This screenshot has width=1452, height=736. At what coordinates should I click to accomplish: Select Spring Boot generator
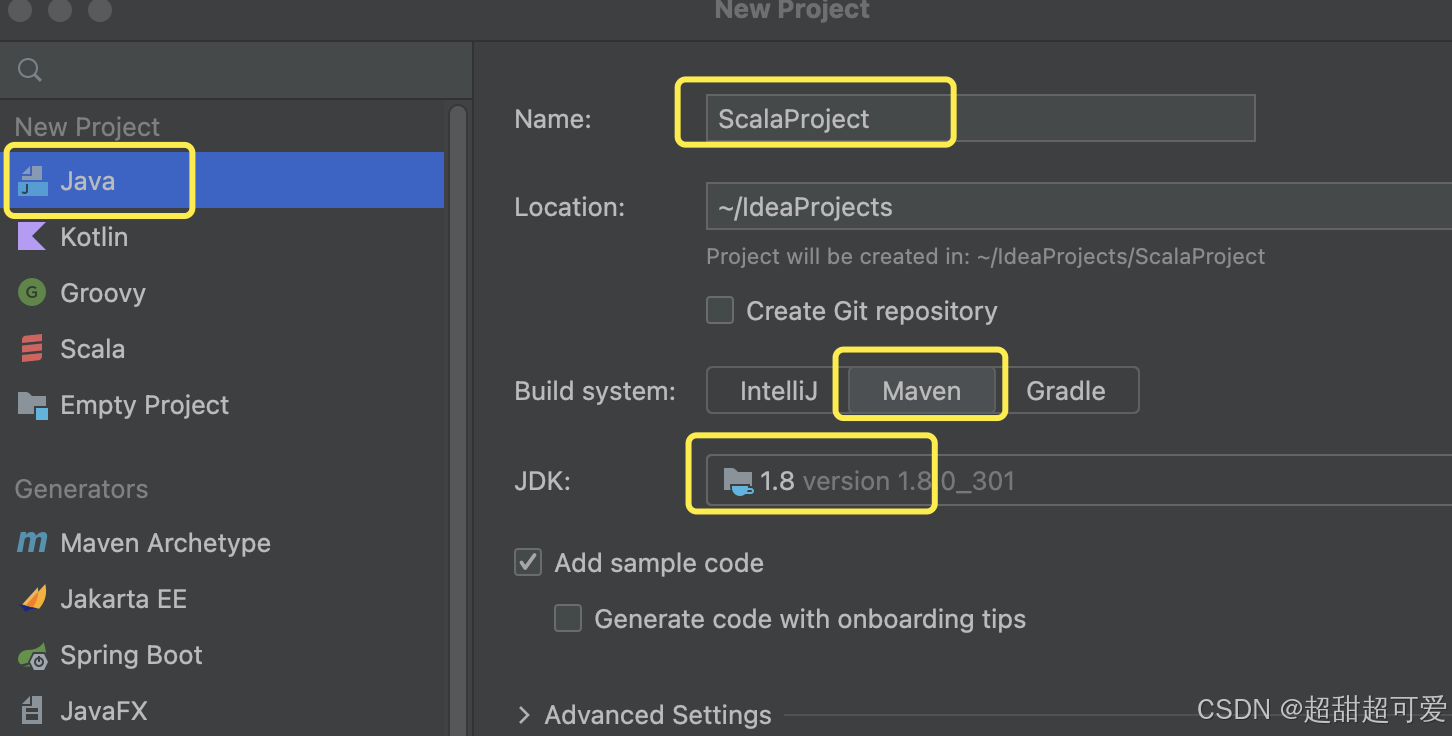[224, 655]
